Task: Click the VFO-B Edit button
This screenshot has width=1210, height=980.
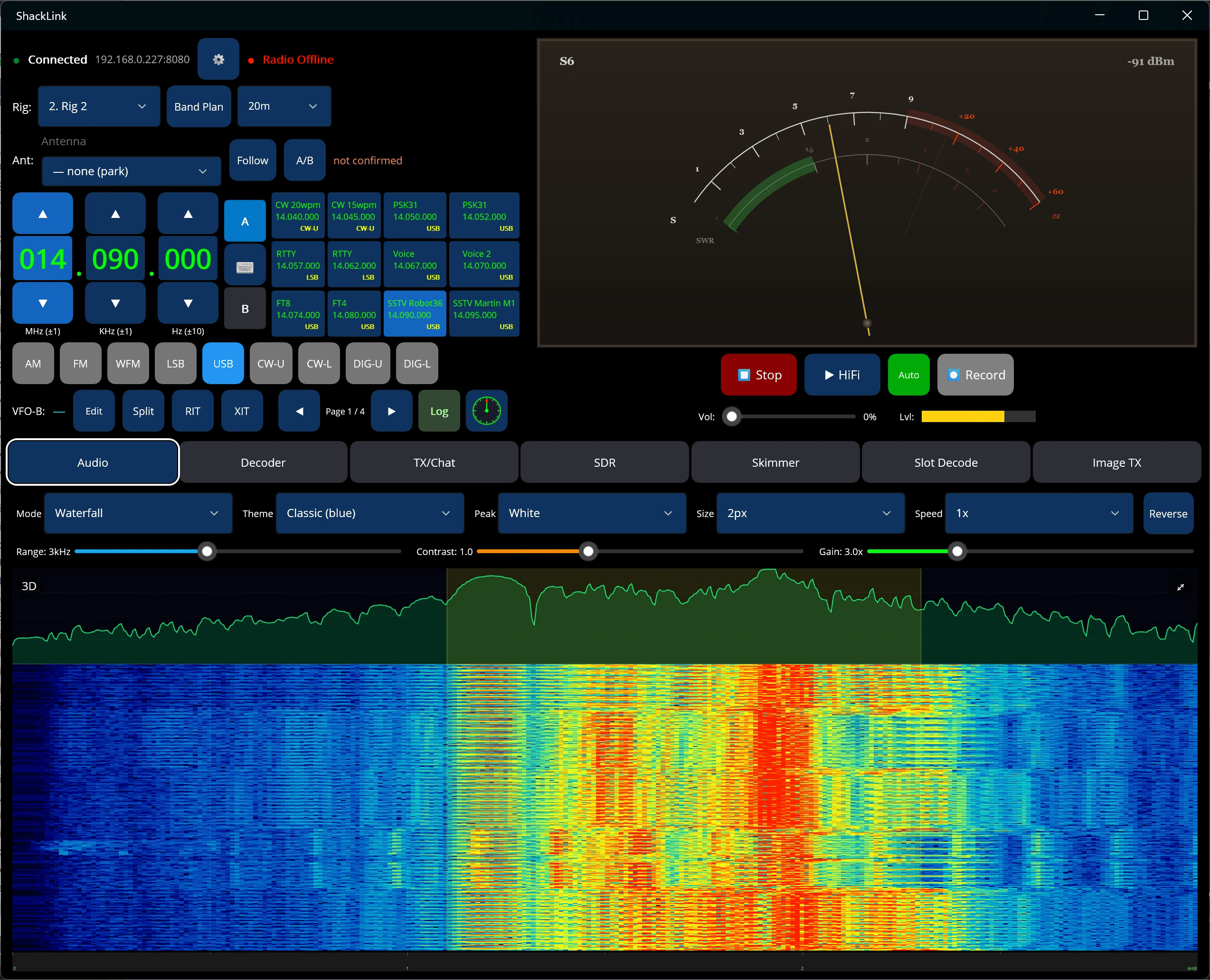Action: coord(94,411)
